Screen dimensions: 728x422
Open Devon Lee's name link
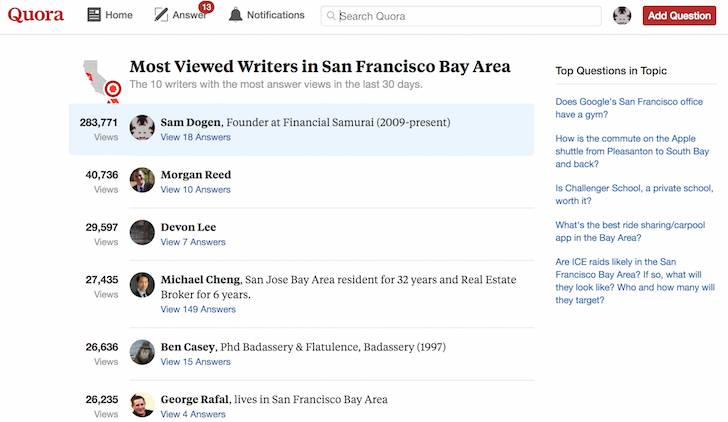coord(188,227)
